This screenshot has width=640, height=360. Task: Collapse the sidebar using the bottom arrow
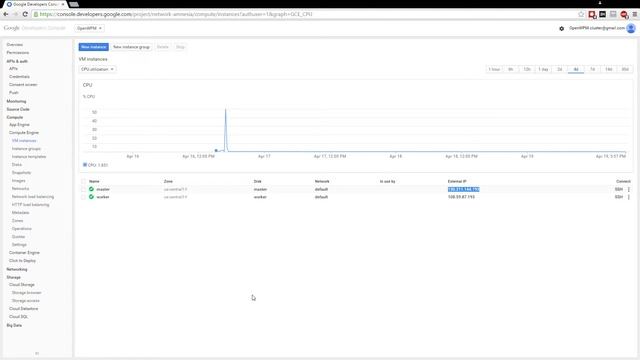(37, 353)
